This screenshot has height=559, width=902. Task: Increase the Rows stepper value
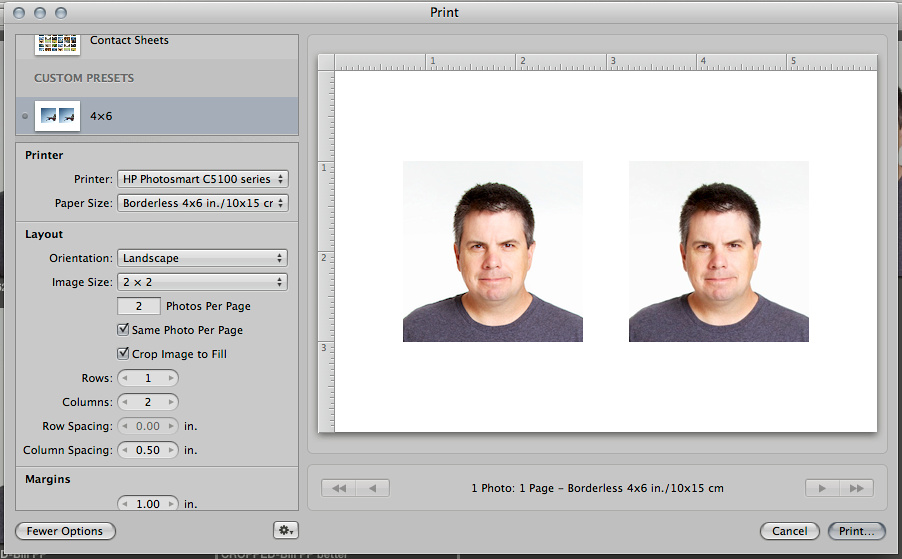[171, 378]
